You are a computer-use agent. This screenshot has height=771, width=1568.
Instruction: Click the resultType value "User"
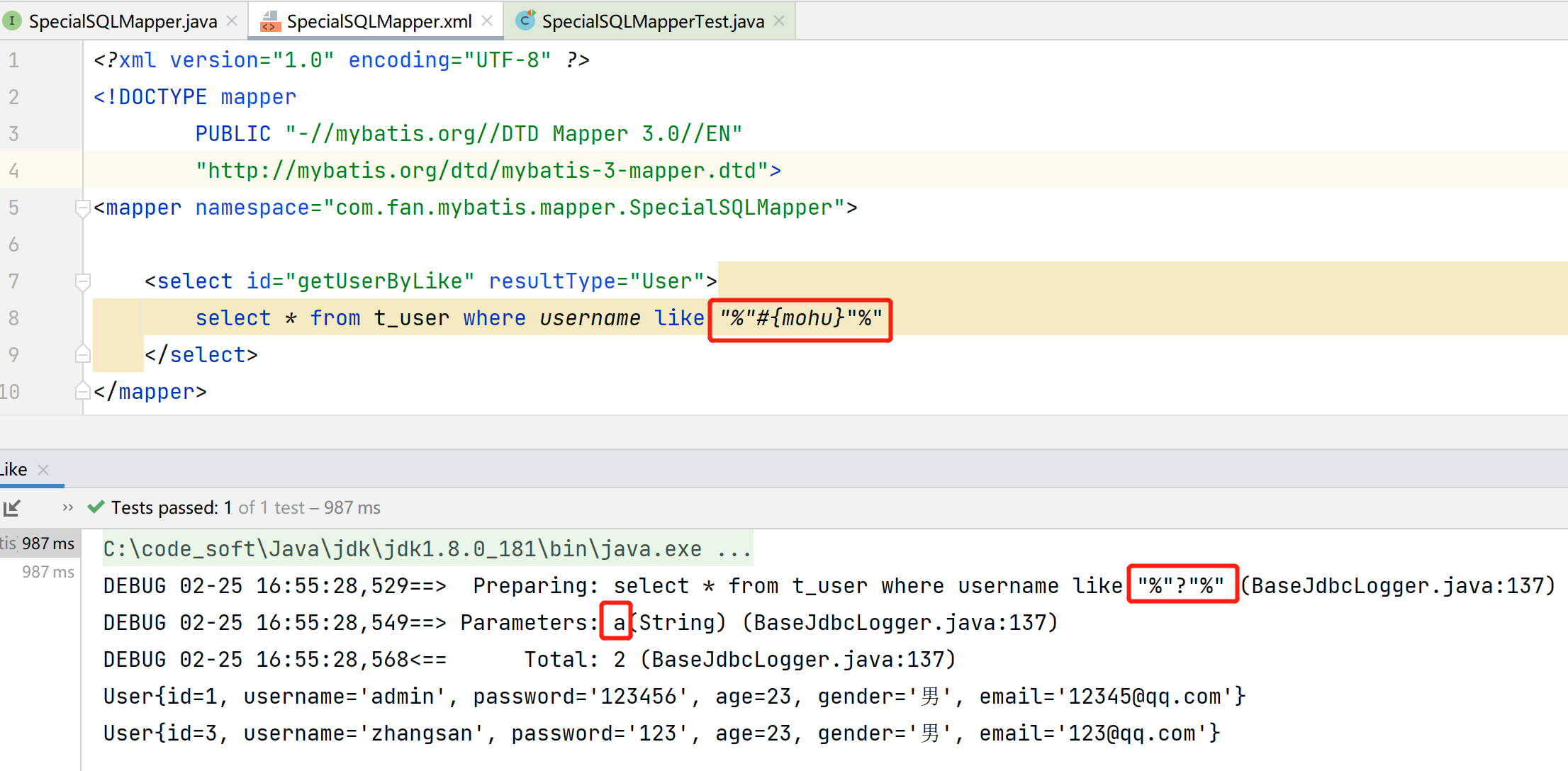[x=667, y=281]
